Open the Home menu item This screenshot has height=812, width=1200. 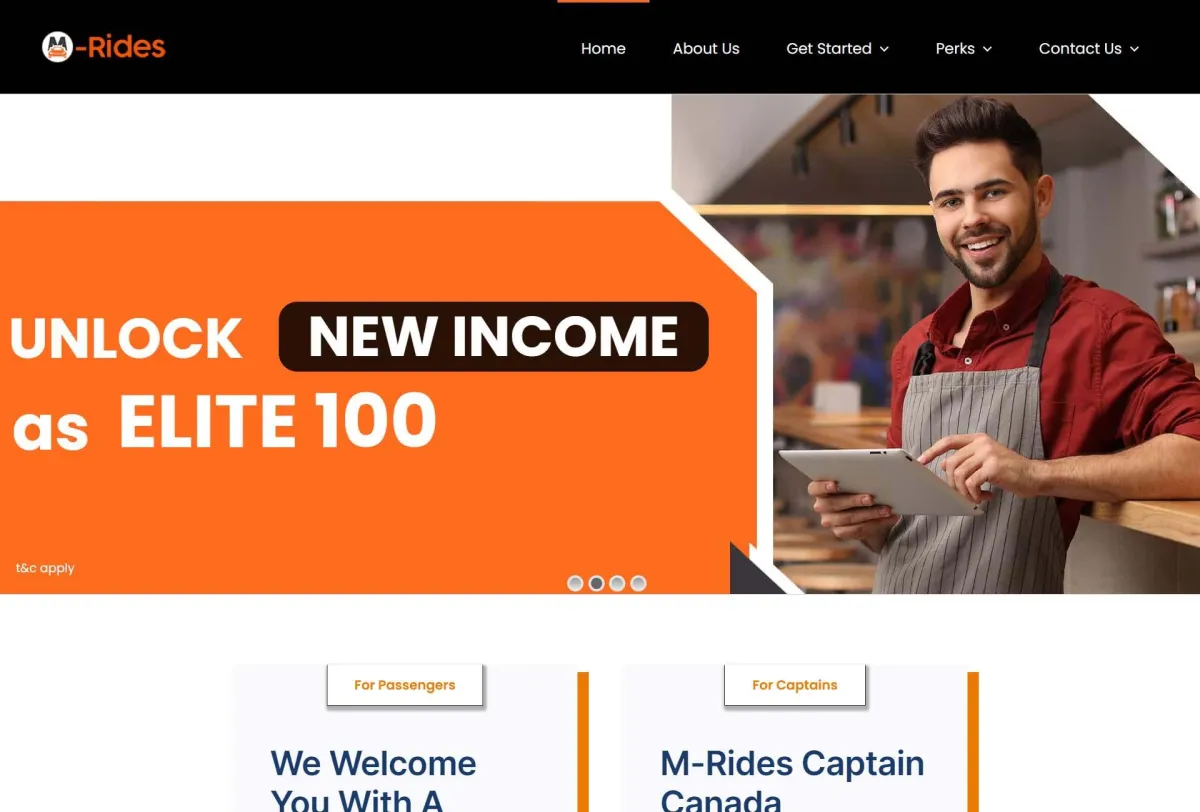point(603,48)
